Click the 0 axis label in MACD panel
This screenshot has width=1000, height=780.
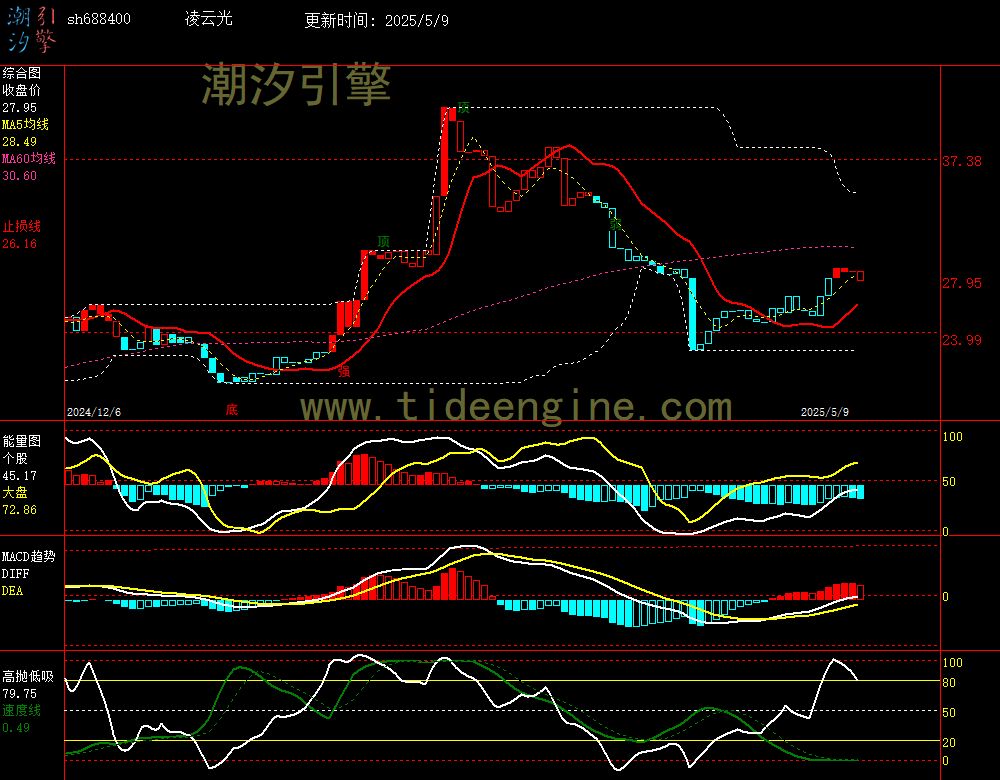pyautogui.click(x=946, y=596)
